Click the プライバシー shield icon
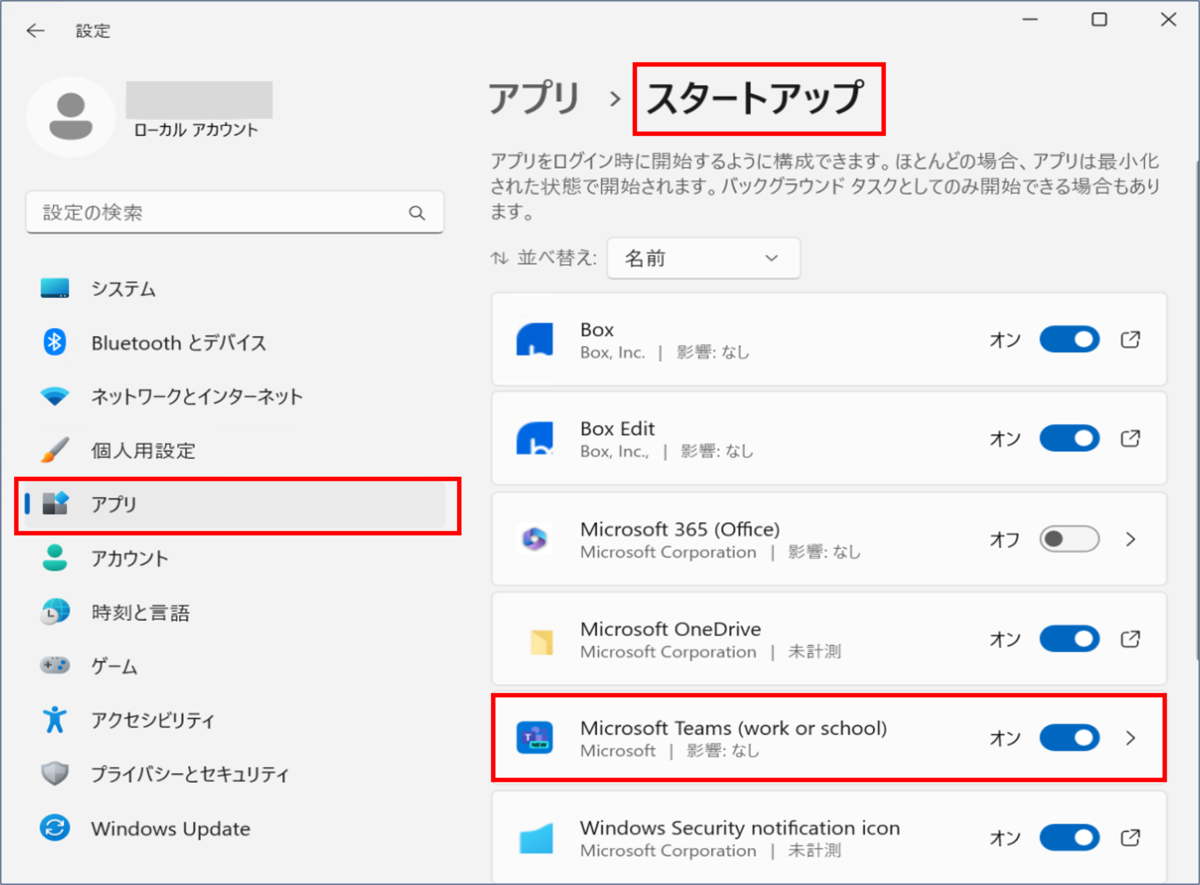1200x885 pixels. pyautogui.click(x=55, y=774)
